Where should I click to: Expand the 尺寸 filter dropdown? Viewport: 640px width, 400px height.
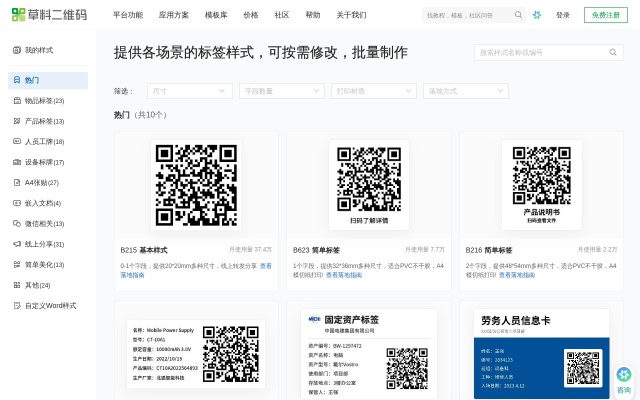pos(189,91)
